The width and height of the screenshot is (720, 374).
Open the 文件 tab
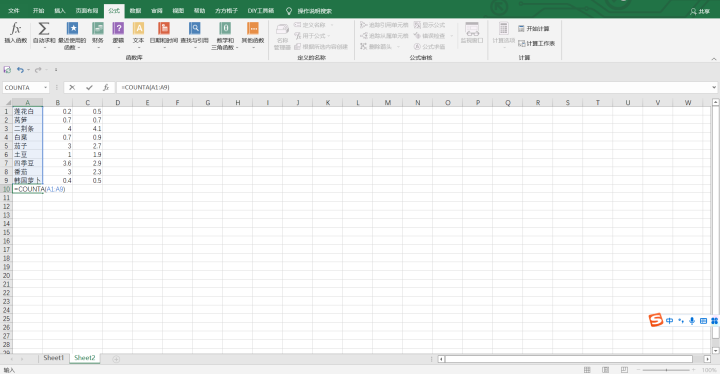[14, 11]
